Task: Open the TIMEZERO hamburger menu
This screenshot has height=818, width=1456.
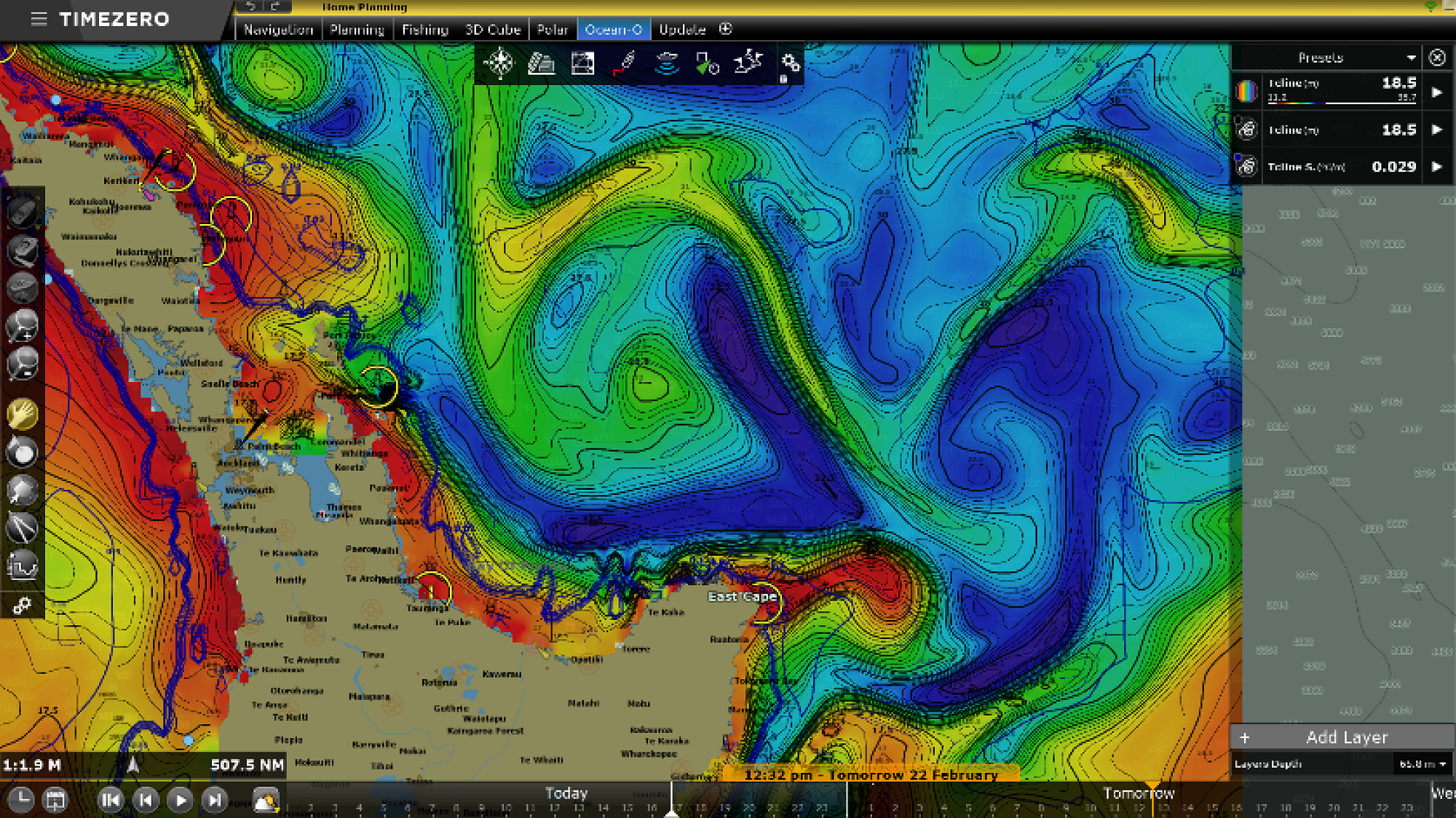Action: pos(39,19)
